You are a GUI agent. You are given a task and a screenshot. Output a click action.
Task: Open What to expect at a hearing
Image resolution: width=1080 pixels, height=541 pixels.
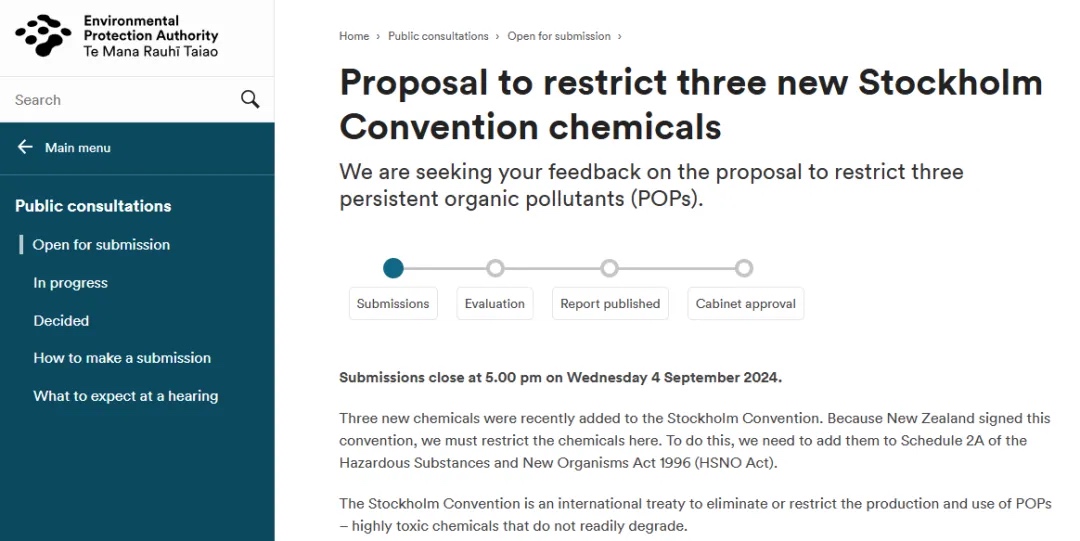(x=125, y=396)
